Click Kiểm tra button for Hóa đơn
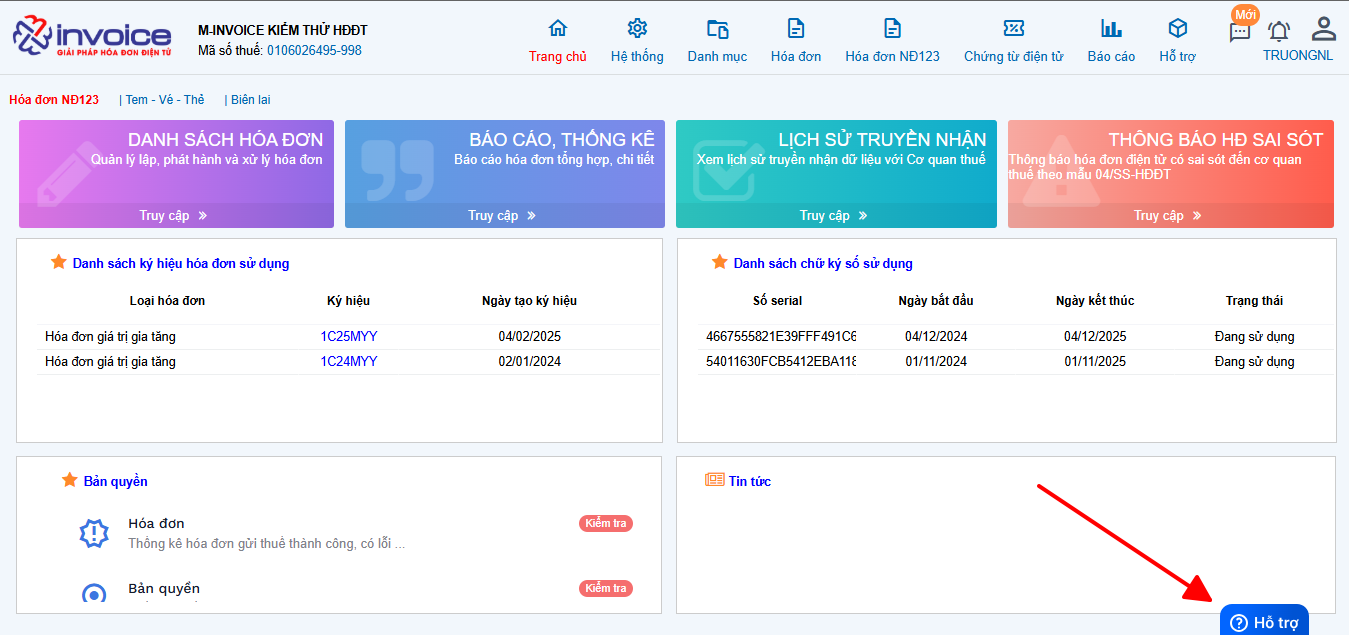The image size is (1349, 635). pyautogui.click(x=606, y=523)
